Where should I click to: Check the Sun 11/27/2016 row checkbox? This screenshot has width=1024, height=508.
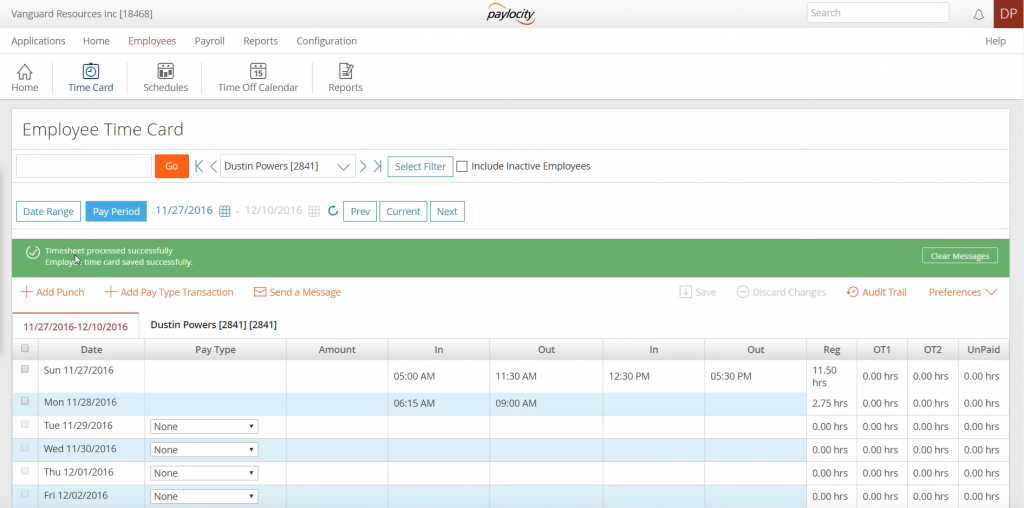tap(25, 369)
